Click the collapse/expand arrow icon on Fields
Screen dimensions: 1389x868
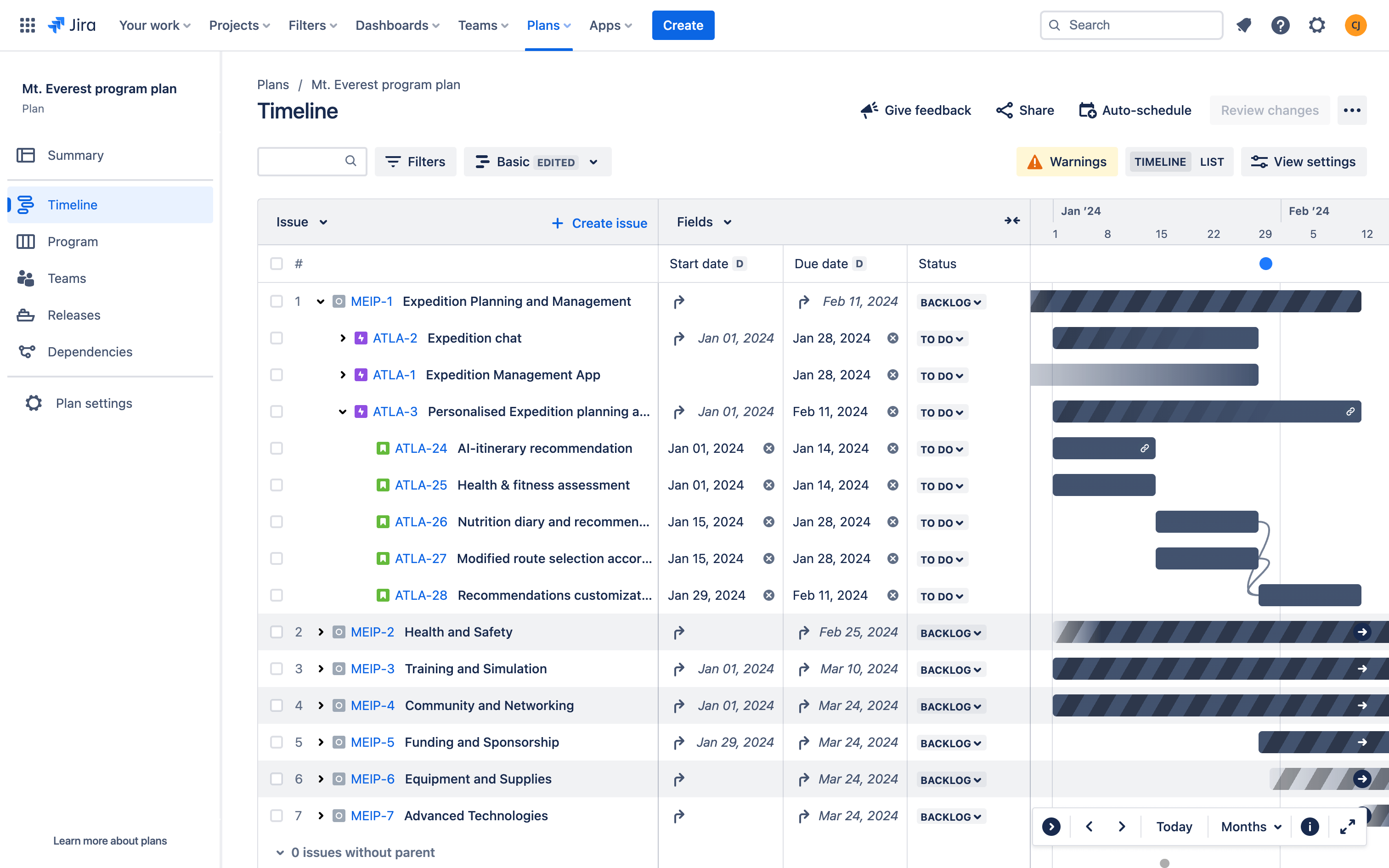point(1011,221)
